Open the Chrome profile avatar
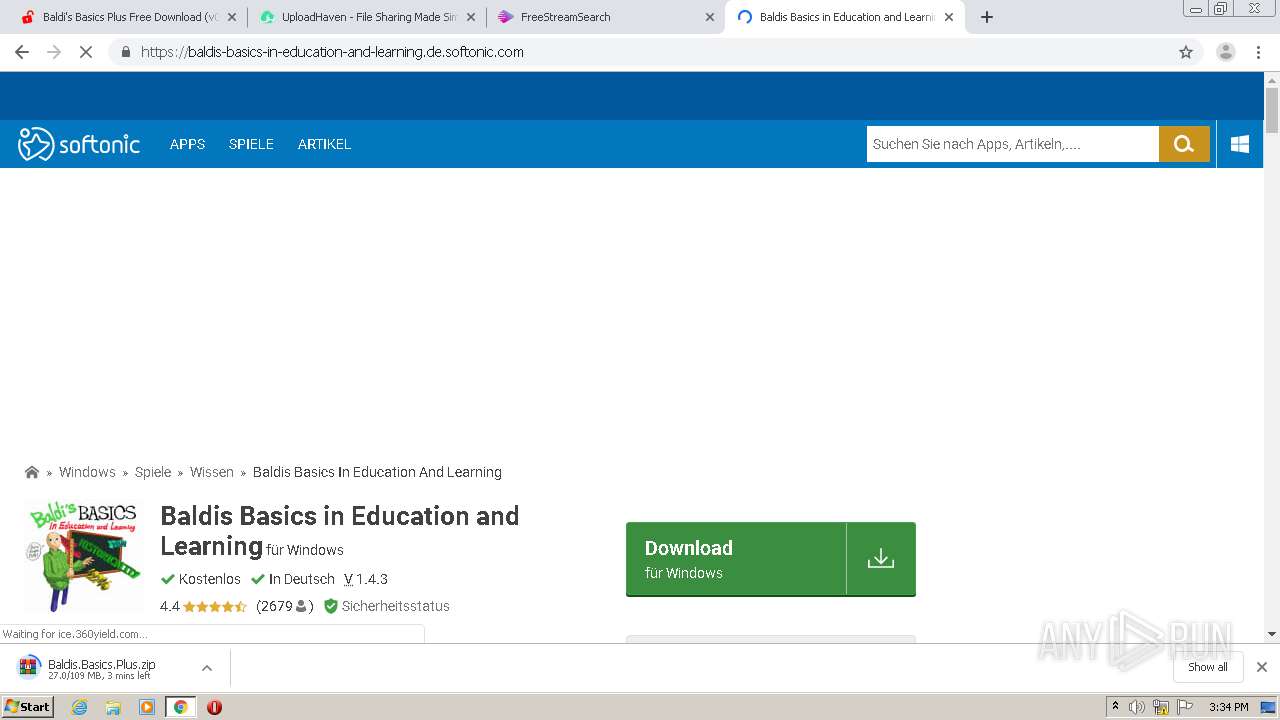 (1226, 52)
